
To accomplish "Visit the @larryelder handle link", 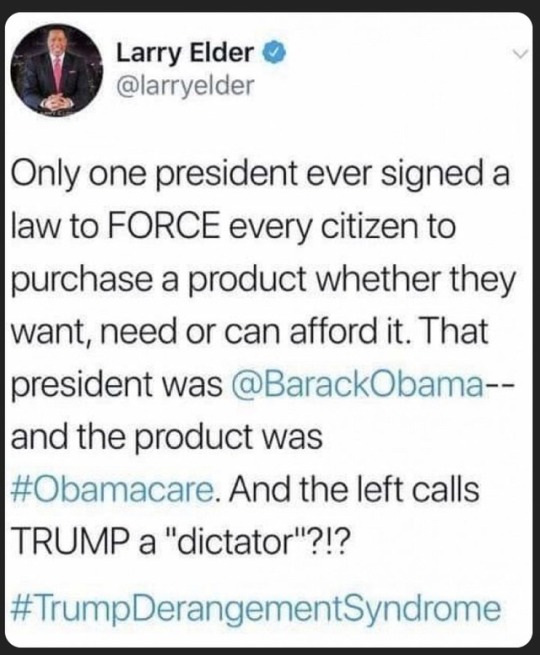I will click(185, 85).
